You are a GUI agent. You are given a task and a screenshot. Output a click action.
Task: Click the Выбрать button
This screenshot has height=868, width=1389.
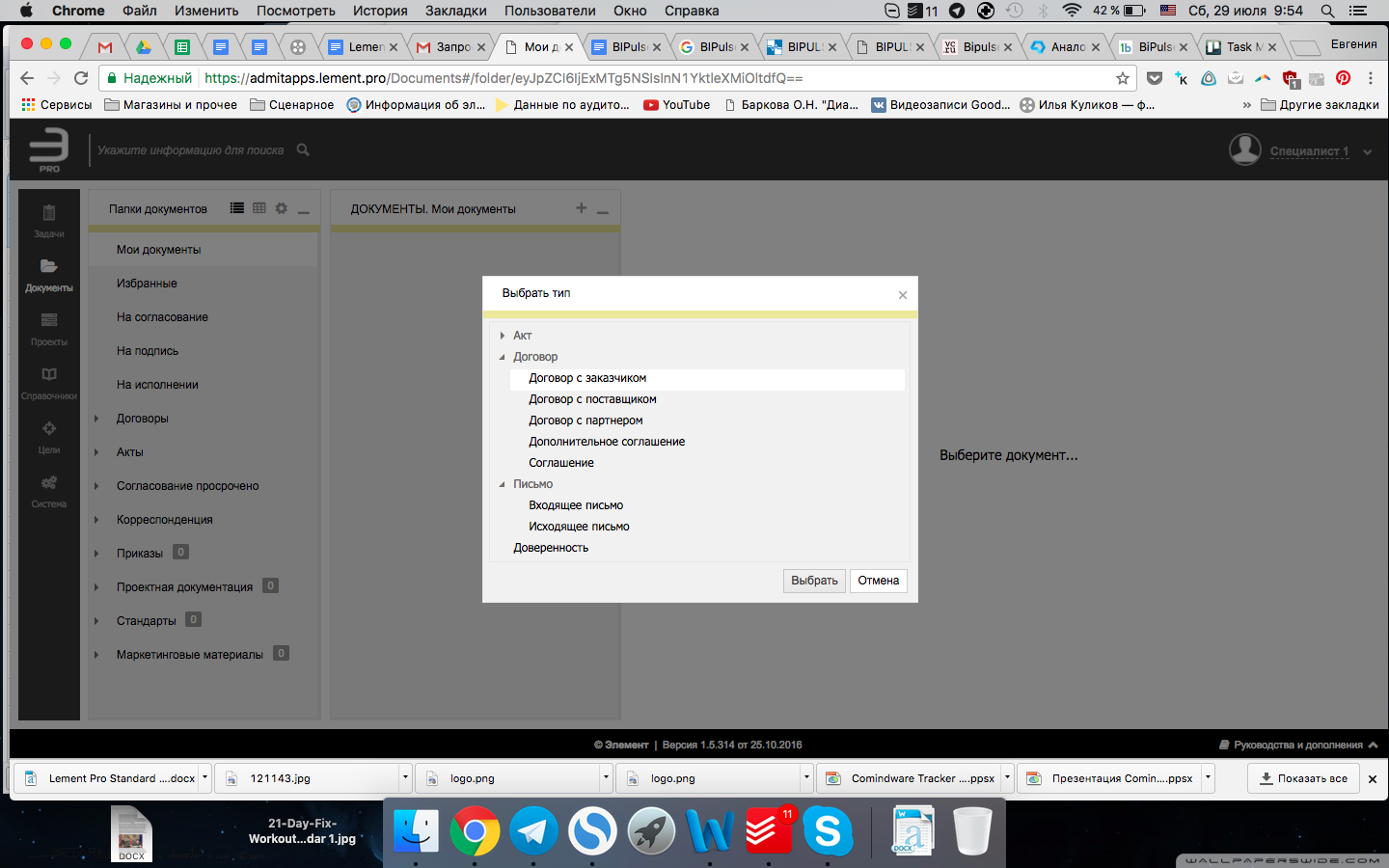coord(815,581)
